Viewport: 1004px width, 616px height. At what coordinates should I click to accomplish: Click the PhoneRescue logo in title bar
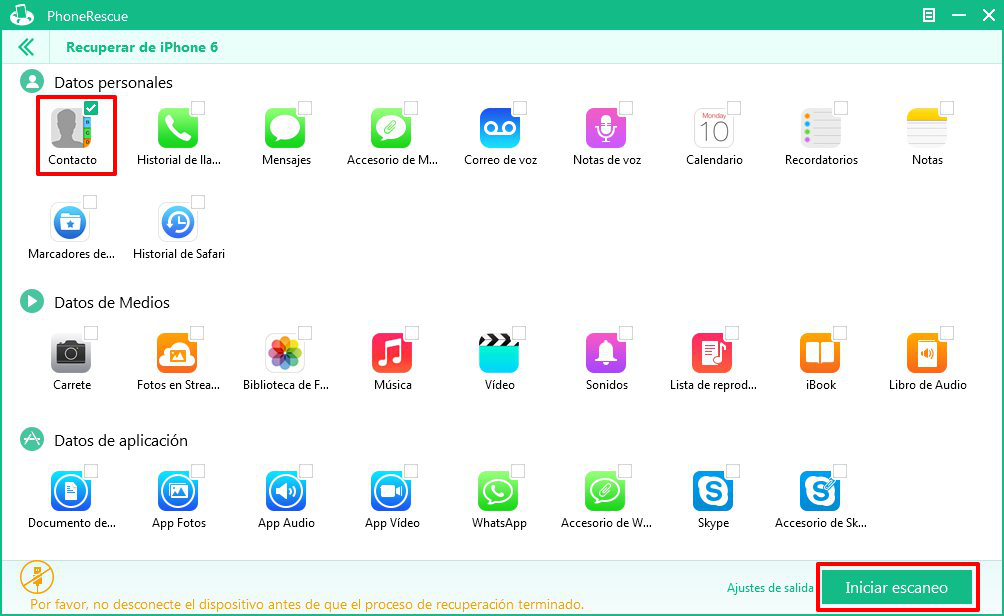[x=22, y=15]
